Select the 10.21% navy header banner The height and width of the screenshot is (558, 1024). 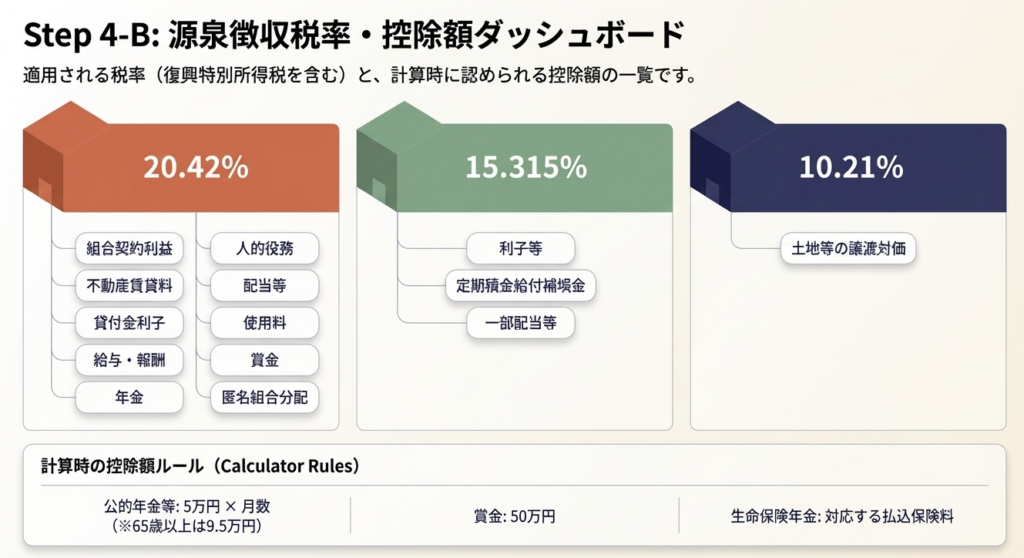(x=851, y=168)
